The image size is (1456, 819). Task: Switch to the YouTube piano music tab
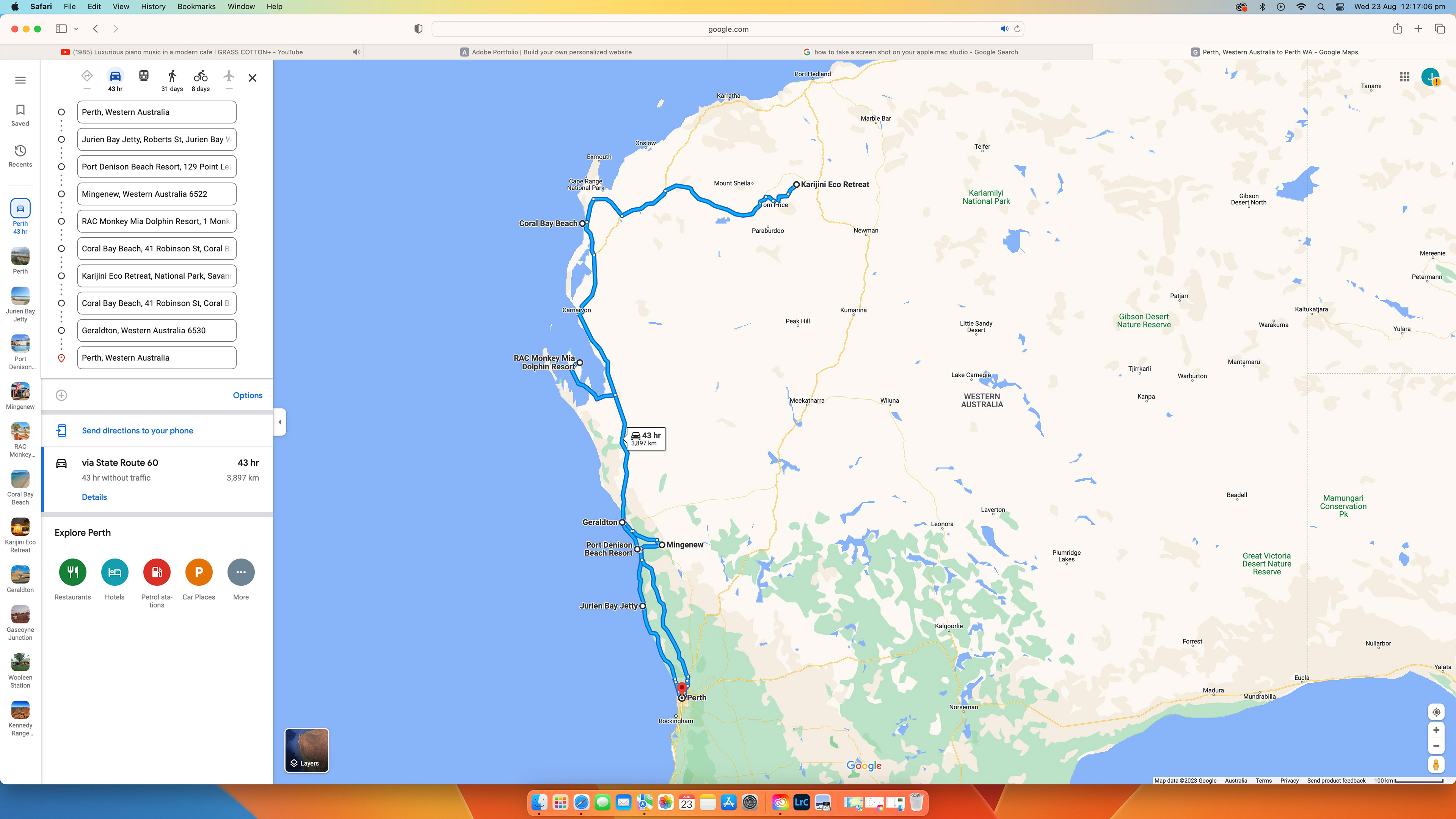(x=182, y=52)
